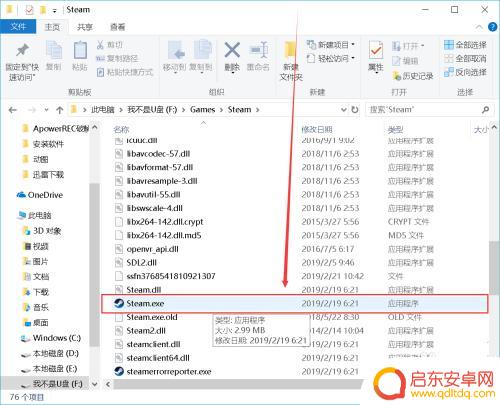Viewport: 500px width, 405px height.
Task: Open 本地磁盘 (D:) in sidebar
Action: 50,353
